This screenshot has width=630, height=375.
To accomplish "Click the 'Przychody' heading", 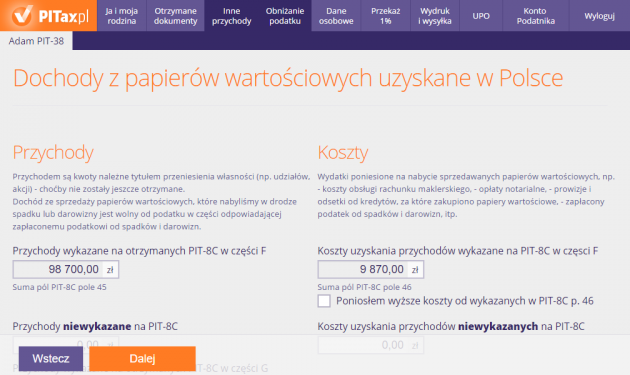I will 53,152.
